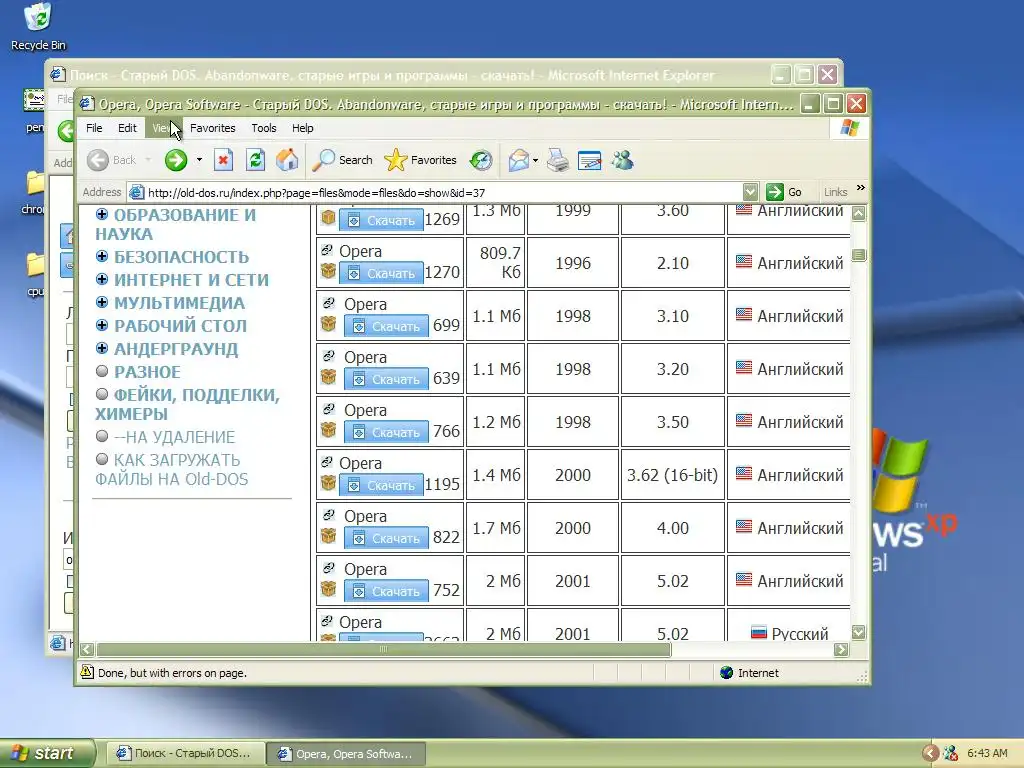This screenshot has height=768, width=1024.
Task: Click the History toolbar icon
Action: [481, 160]
